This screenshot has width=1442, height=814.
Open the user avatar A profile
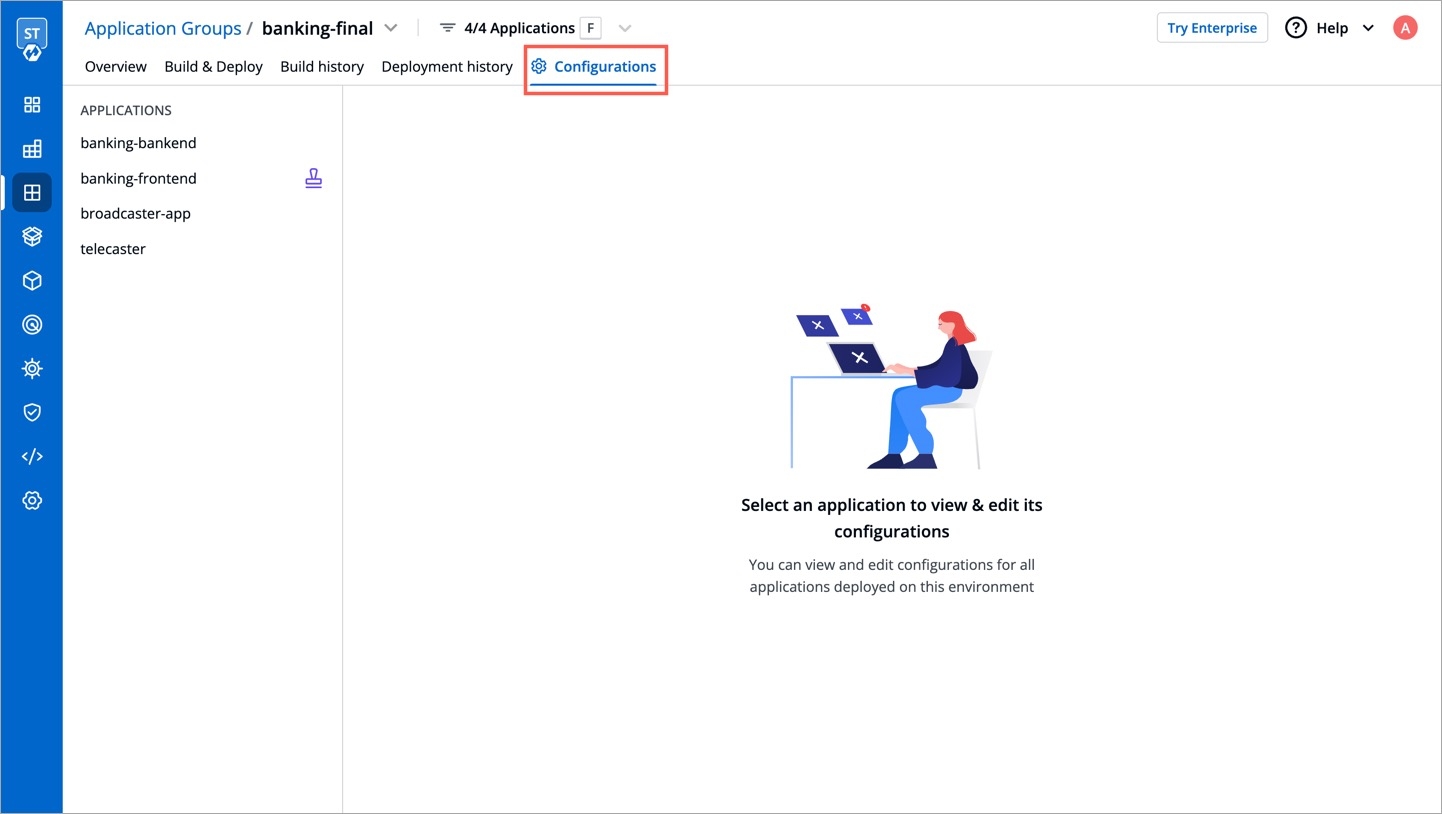point(1405,28)
